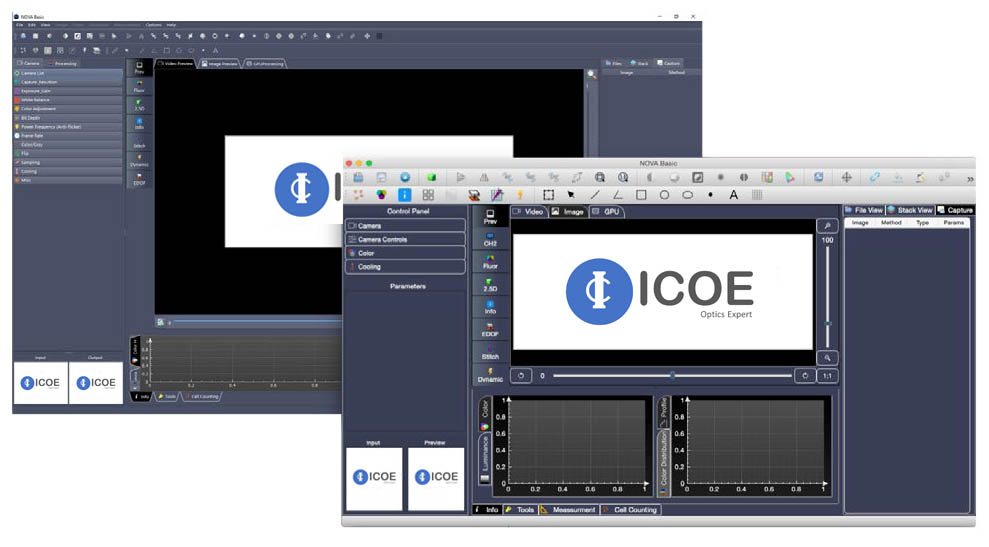The image size is (989, 547).
Task: Select the text annotation A tool
Action: pyautogui.click(x=734, y=195)
